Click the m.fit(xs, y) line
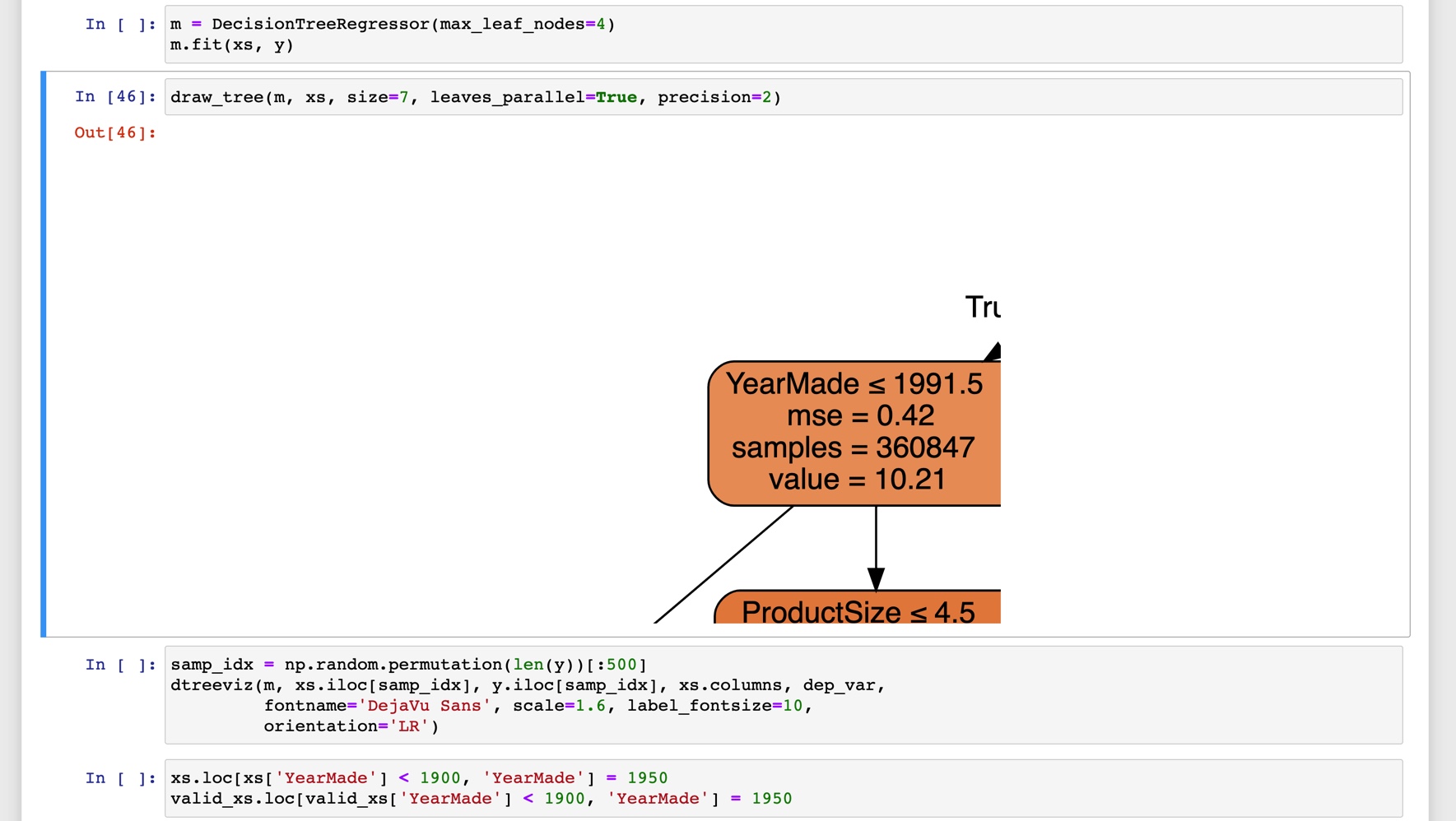1456x821 pixels. point(230,44)
